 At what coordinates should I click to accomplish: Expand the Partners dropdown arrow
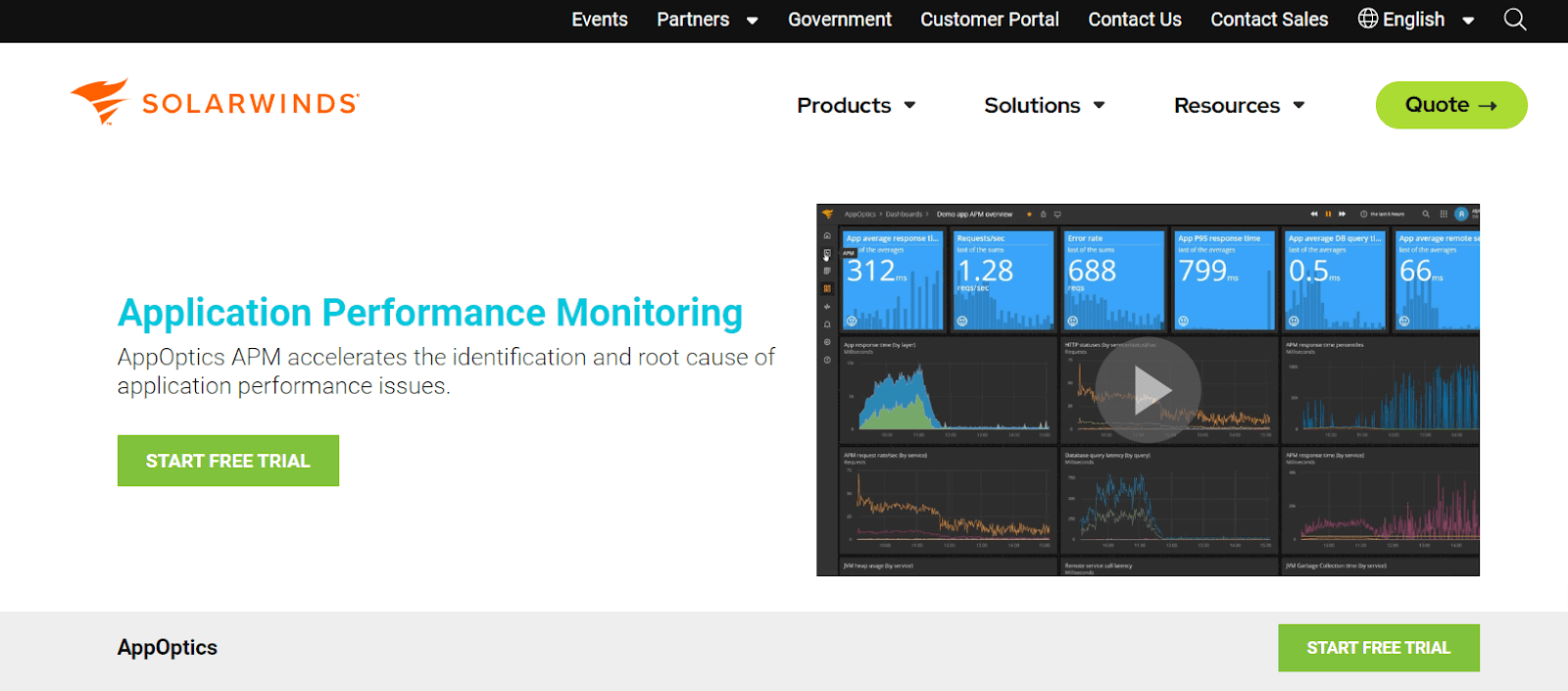(x=753, y=21)
